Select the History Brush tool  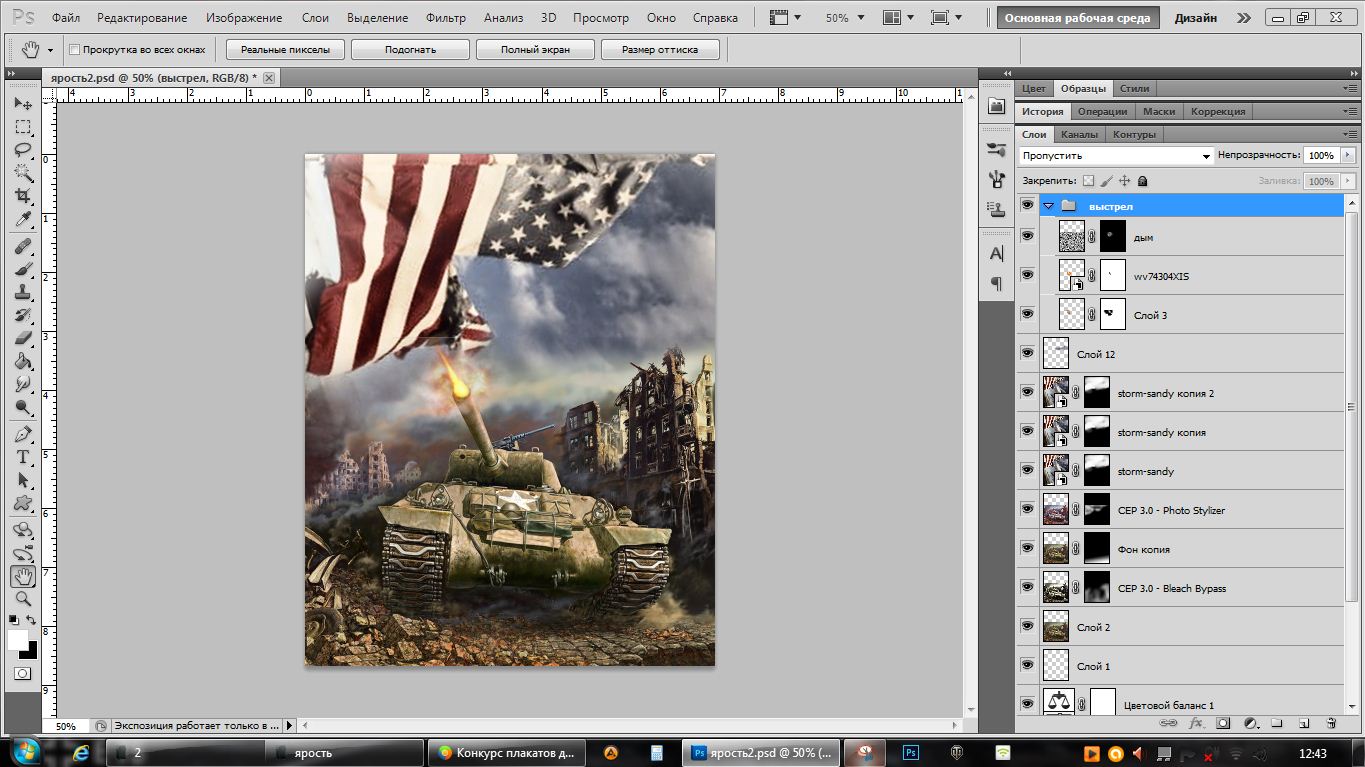tap(23, 315)
